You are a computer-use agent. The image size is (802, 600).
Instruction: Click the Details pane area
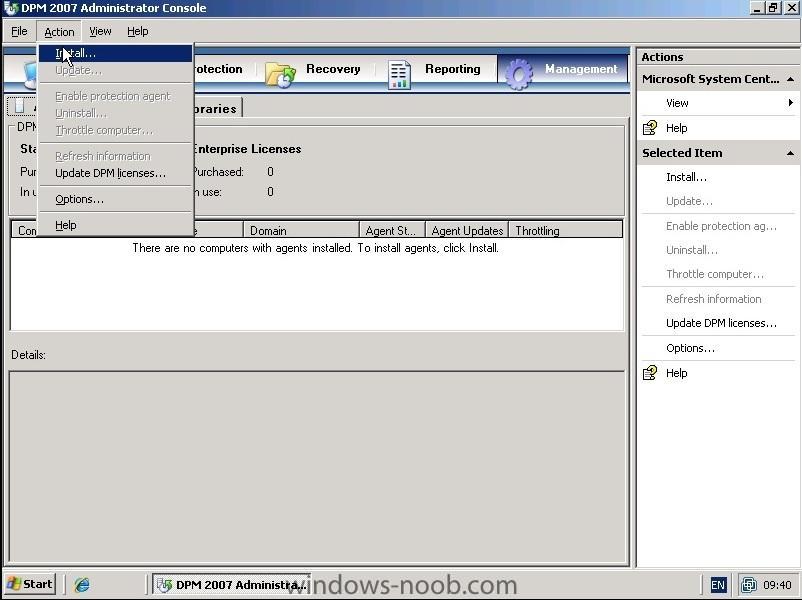pyautogui.click(x=317, y=466)
